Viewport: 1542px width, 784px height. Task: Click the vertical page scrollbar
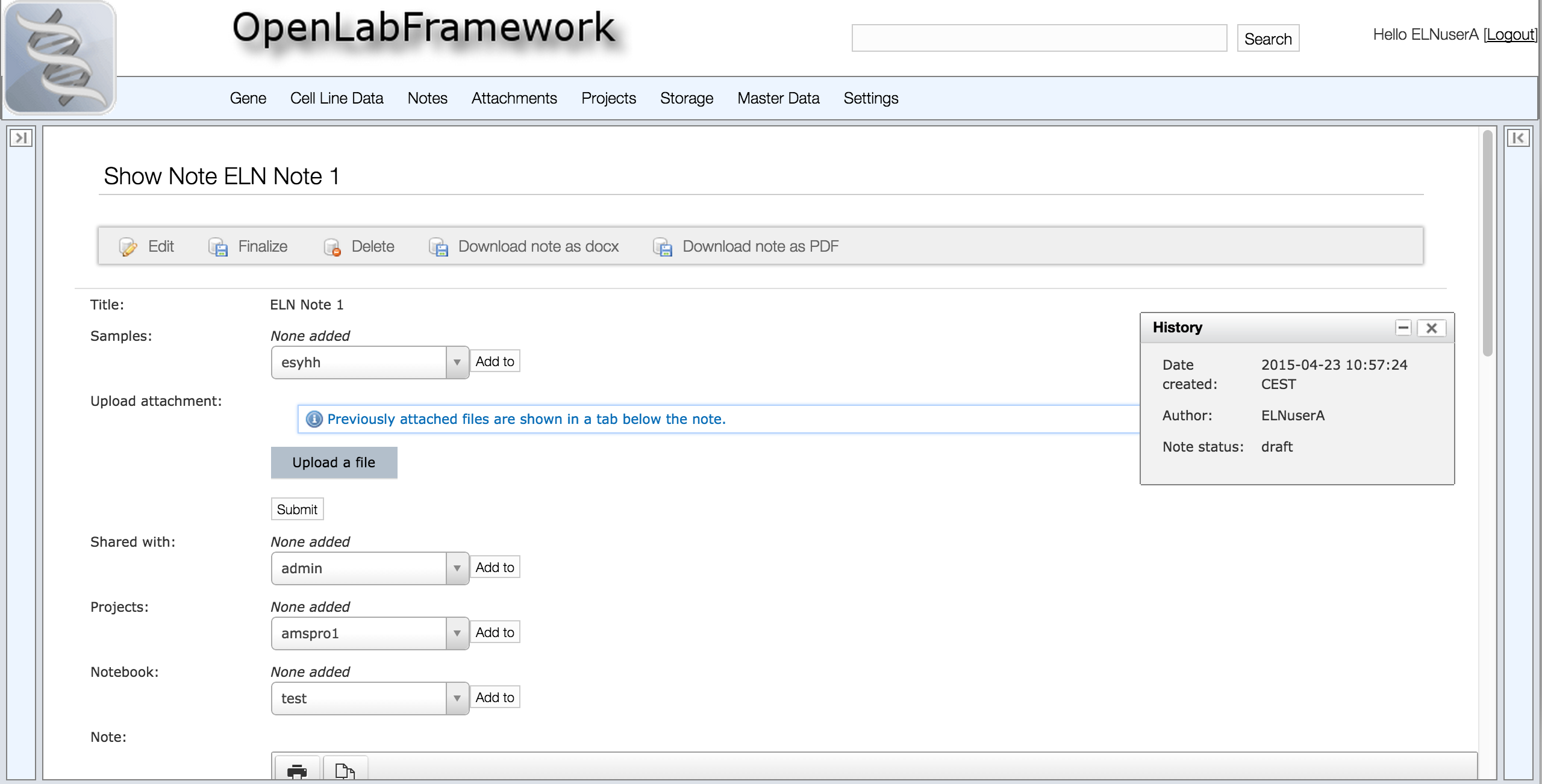(x=1487, y=243)
